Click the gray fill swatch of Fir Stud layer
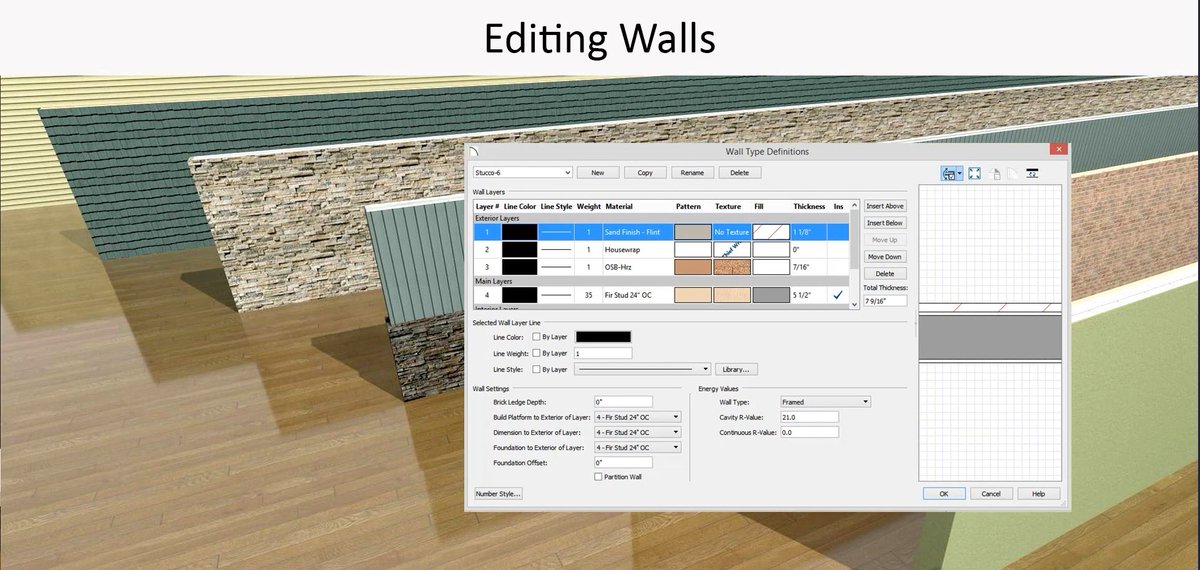 pos(771,295)
